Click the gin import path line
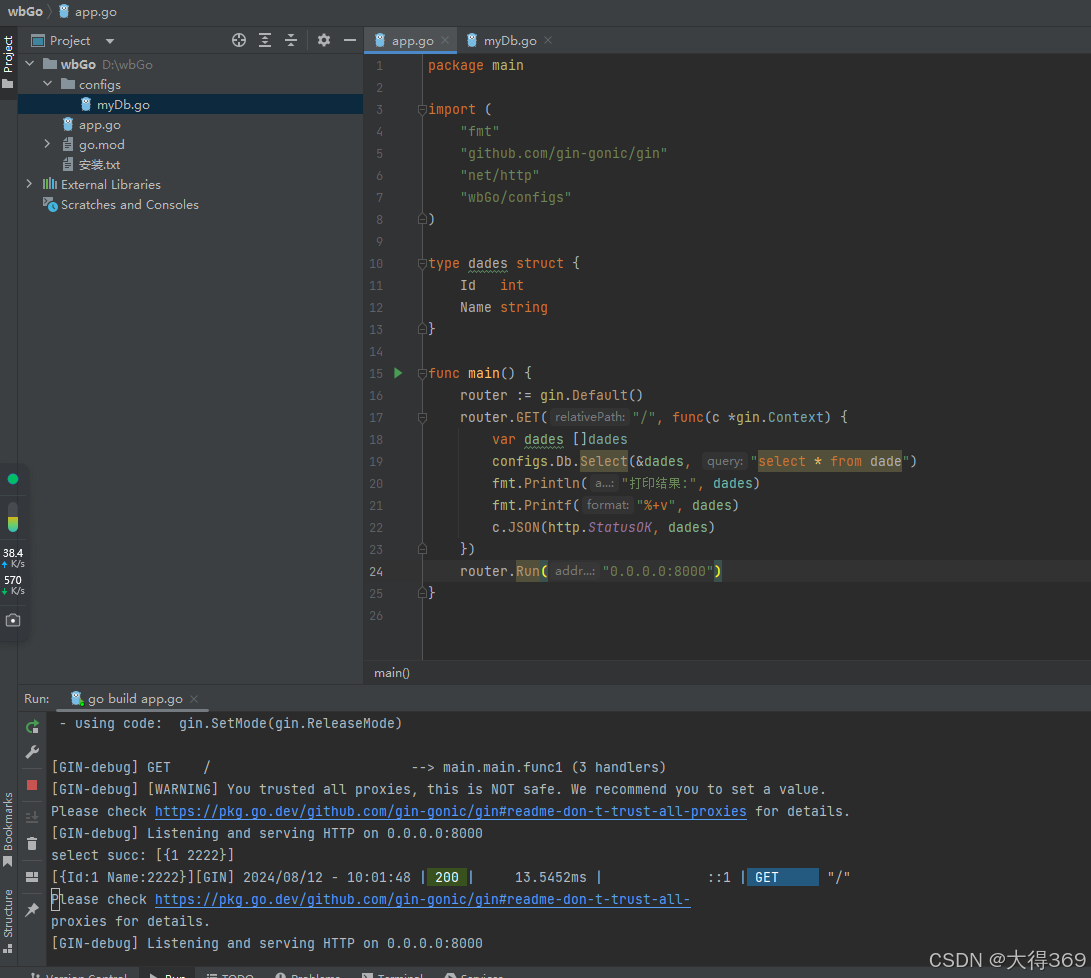 564,153
